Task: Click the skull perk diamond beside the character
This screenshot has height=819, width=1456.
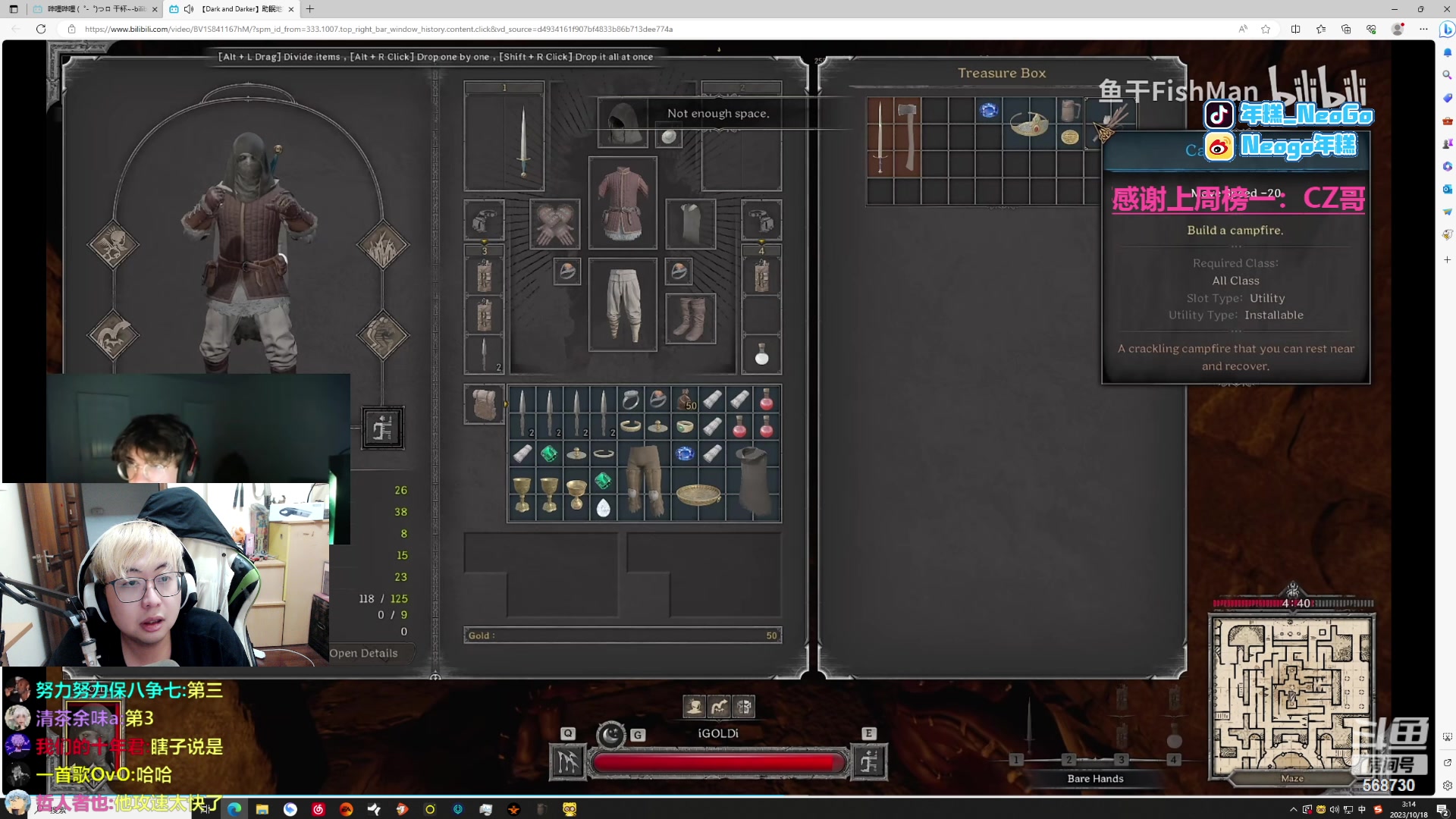Action: [113, 245]
